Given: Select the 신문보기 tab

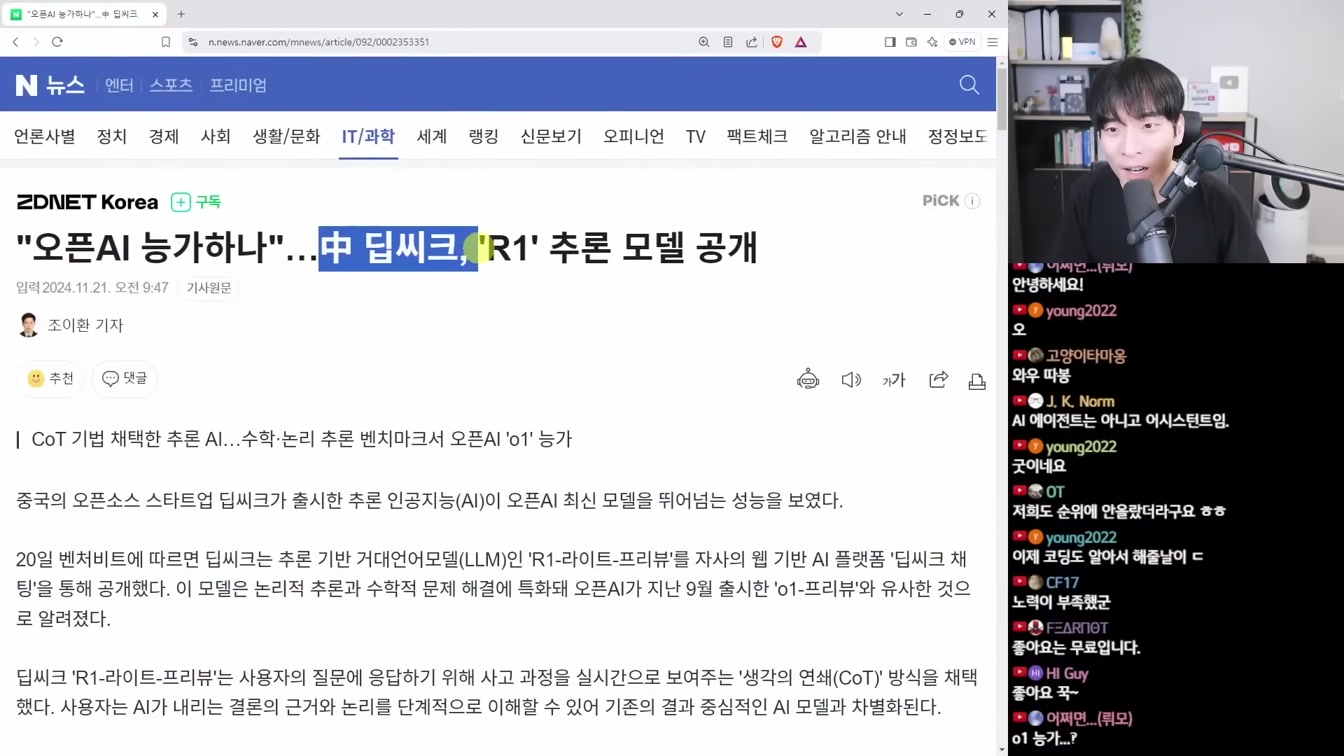Looking at the screenshot, I should 551,136.
